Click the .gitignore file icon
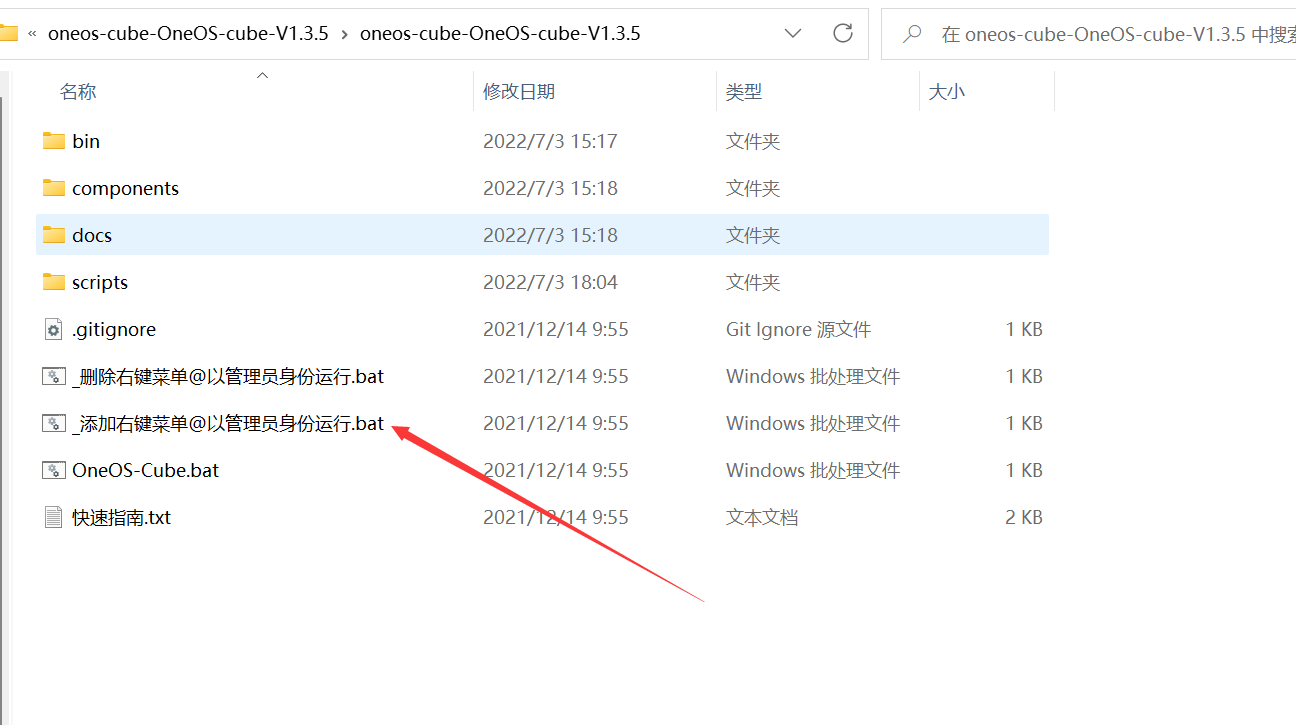Screen dimensions: 1296x725 pos(54,329)
